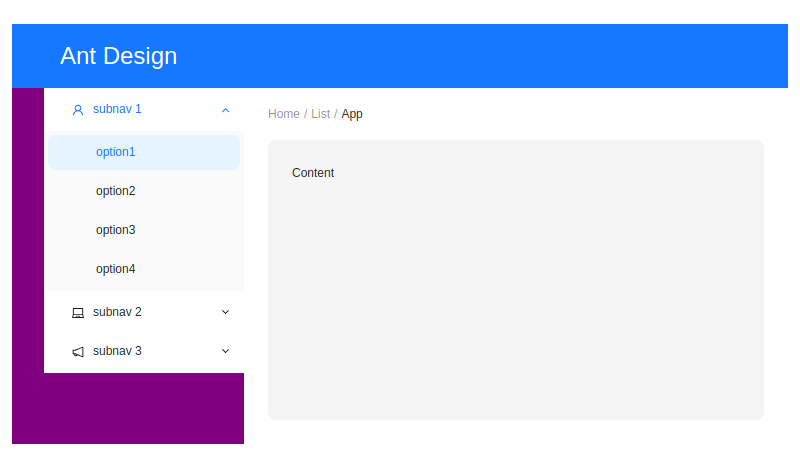Image resolution: width=800 pixels, height=468 pixels.
Task: Click the user icon beside subnav 1
Action: [78, 110]
